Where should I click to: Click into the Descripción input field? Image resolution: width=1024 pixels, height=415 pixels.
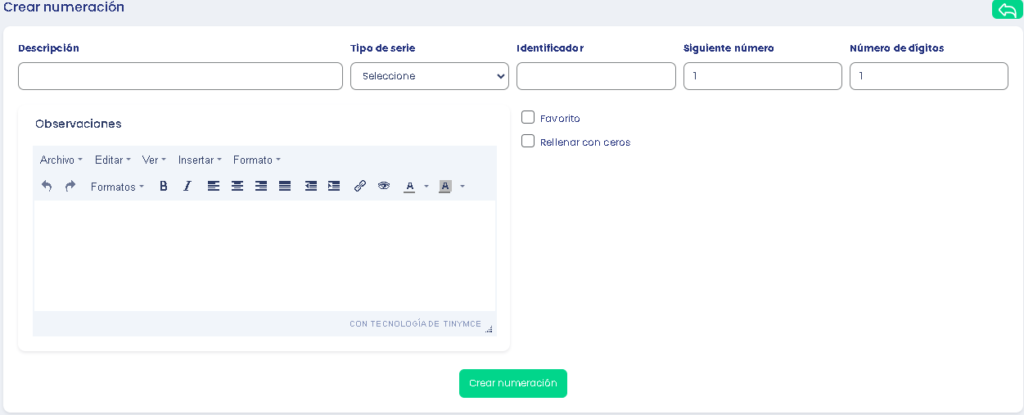(180, 76)
